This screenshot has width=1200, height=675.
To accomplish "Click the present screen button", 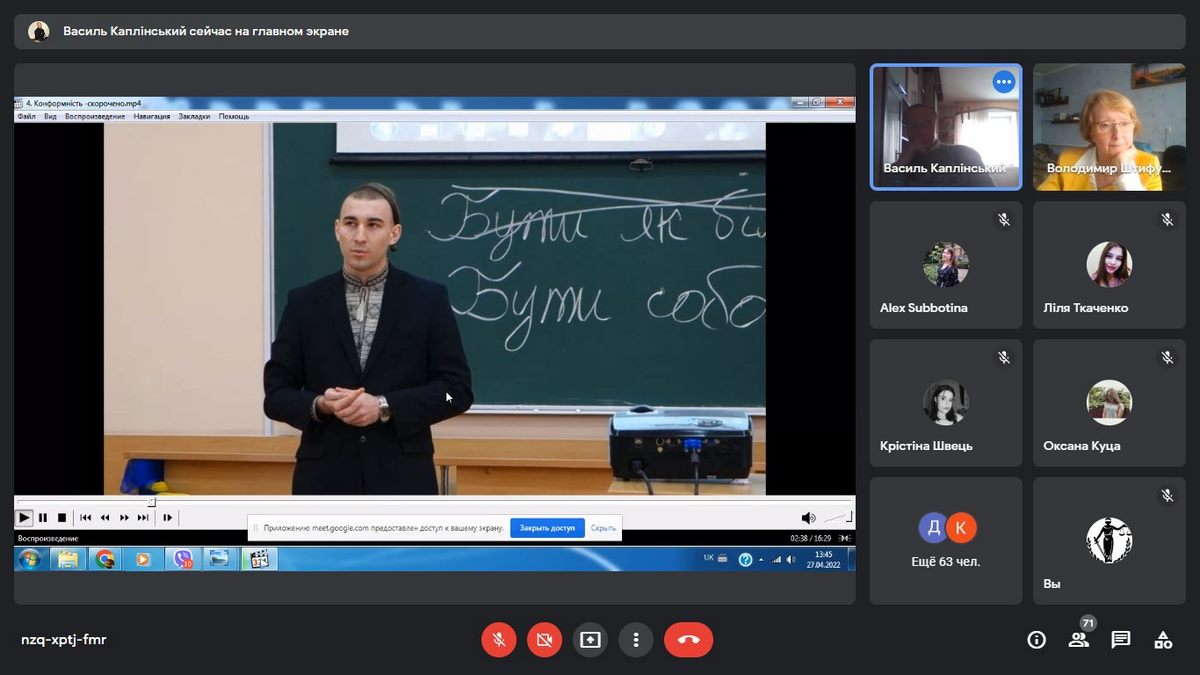I will 590,640.
